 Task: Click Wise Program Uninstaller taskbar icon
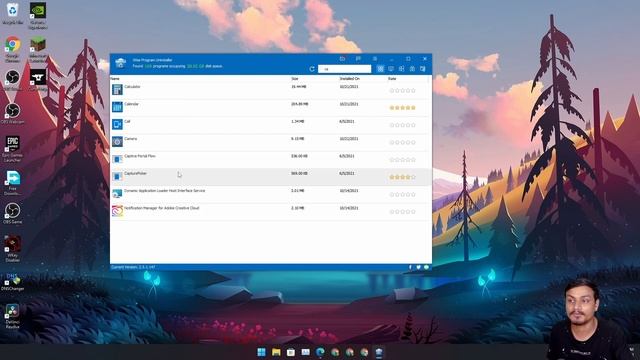click(379, 352)
